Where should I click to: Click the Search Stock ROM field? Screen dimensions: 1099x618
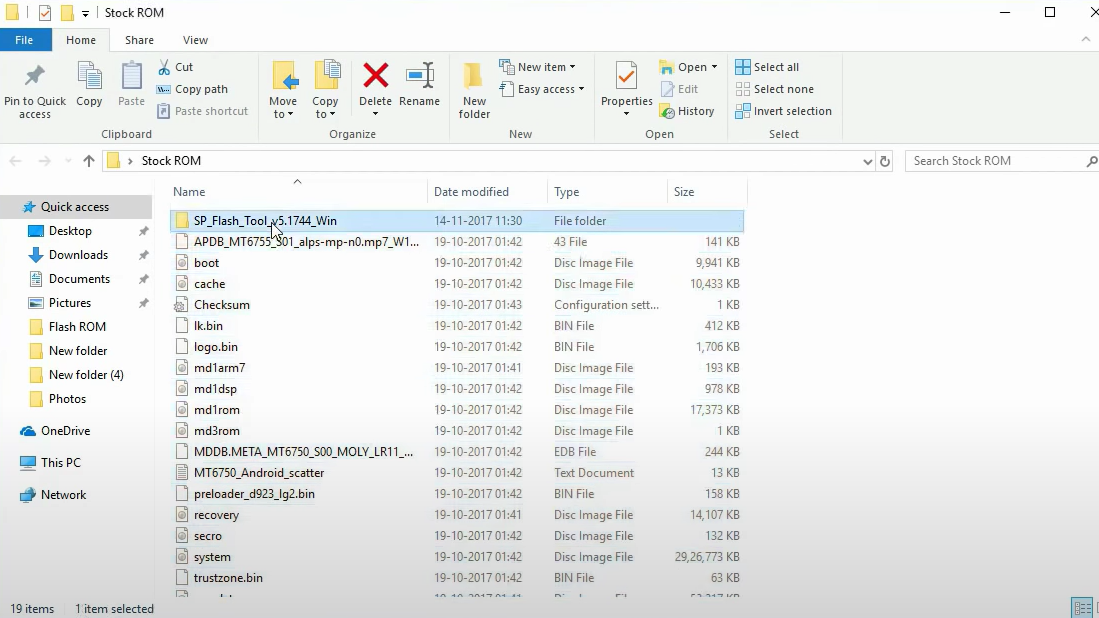tap(995, 161)
